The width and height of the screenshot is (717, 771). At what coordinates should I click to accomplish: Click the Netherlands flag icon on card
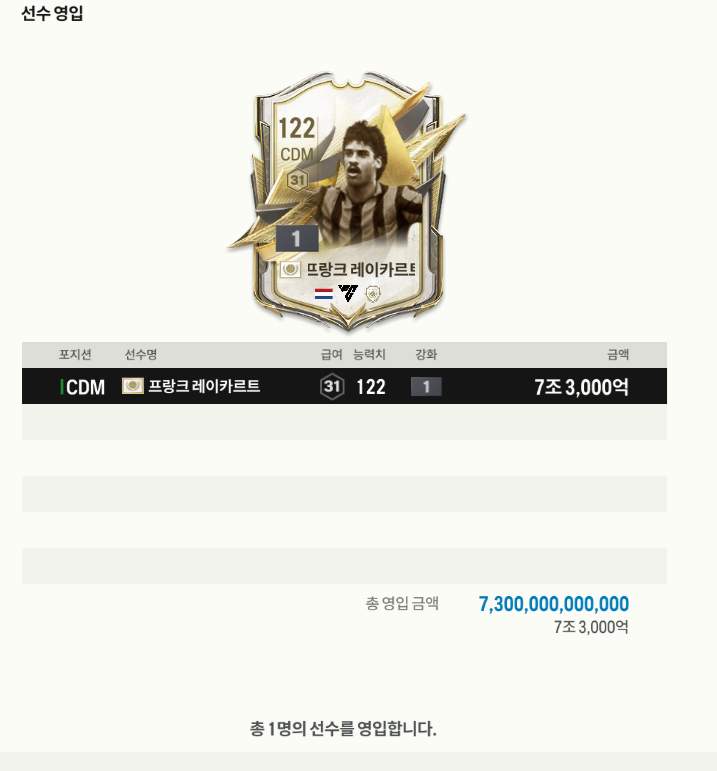[x=324, y=295]
